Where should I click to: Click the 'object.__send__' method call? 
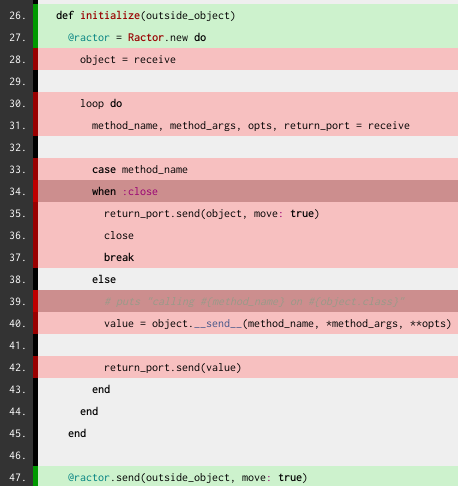click(x=197, y=324)
